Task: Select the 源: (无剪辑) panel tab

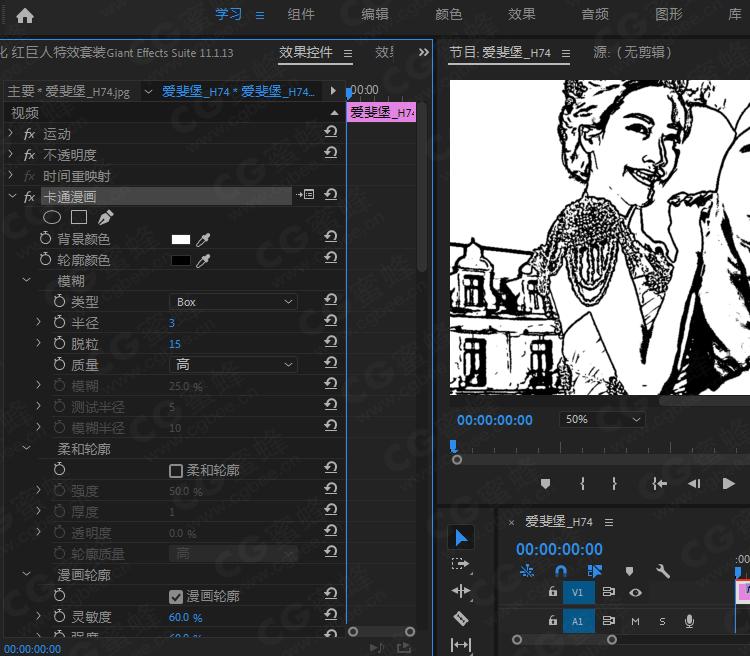Action: [632, 52]
